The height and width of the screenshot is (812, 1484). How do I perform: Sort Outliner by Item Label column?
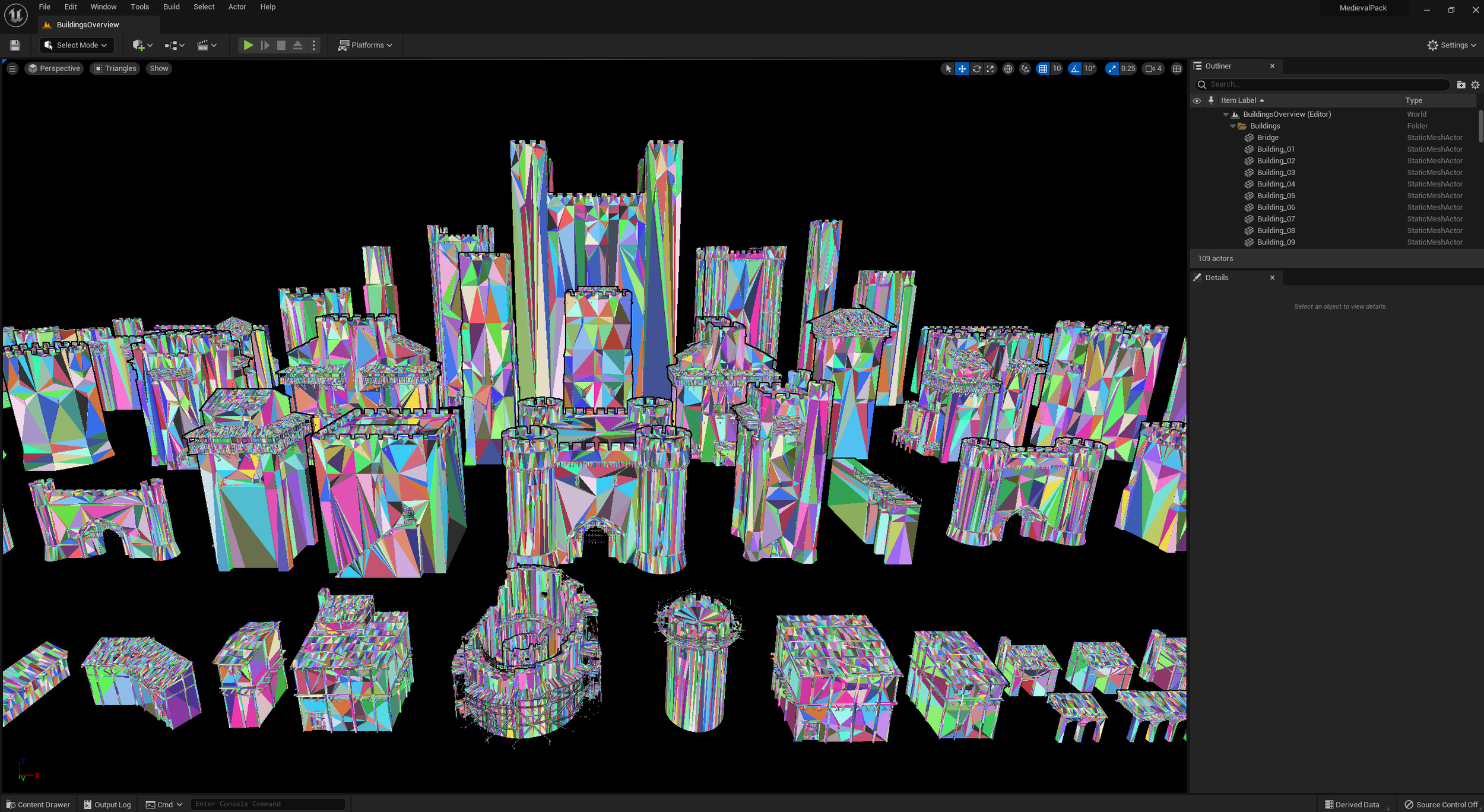click(1309, 100)
